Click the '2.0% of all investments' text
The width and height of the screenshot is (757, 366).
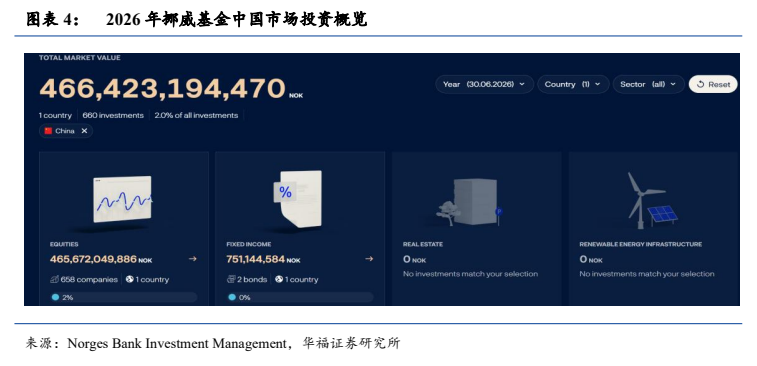[196, 115]
